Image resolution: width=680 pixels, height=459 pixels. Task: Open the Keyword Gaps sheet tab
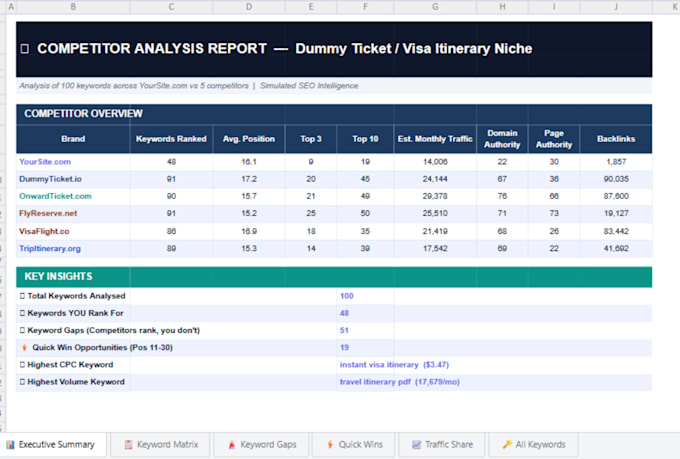click(x=261, y=445)
